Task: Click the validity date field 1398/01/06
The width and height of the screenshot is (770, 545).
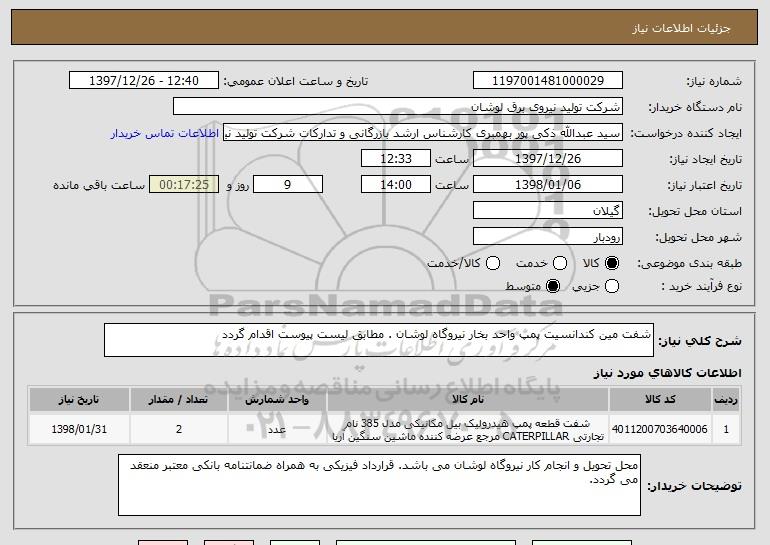Action: point(548,185)
